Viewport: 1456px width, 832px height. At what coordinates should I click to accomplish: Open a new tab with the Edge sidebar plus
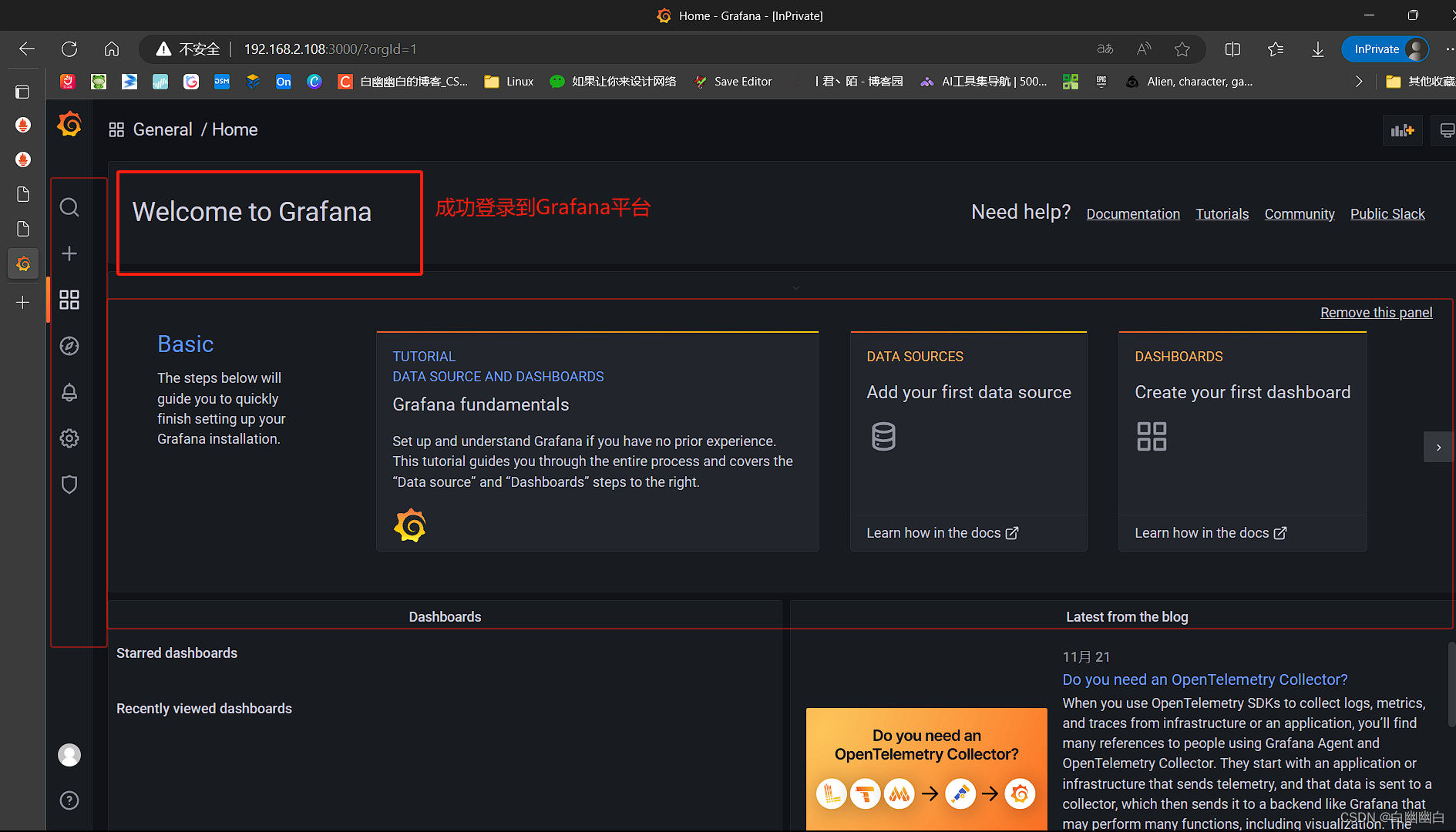point(23,303)
